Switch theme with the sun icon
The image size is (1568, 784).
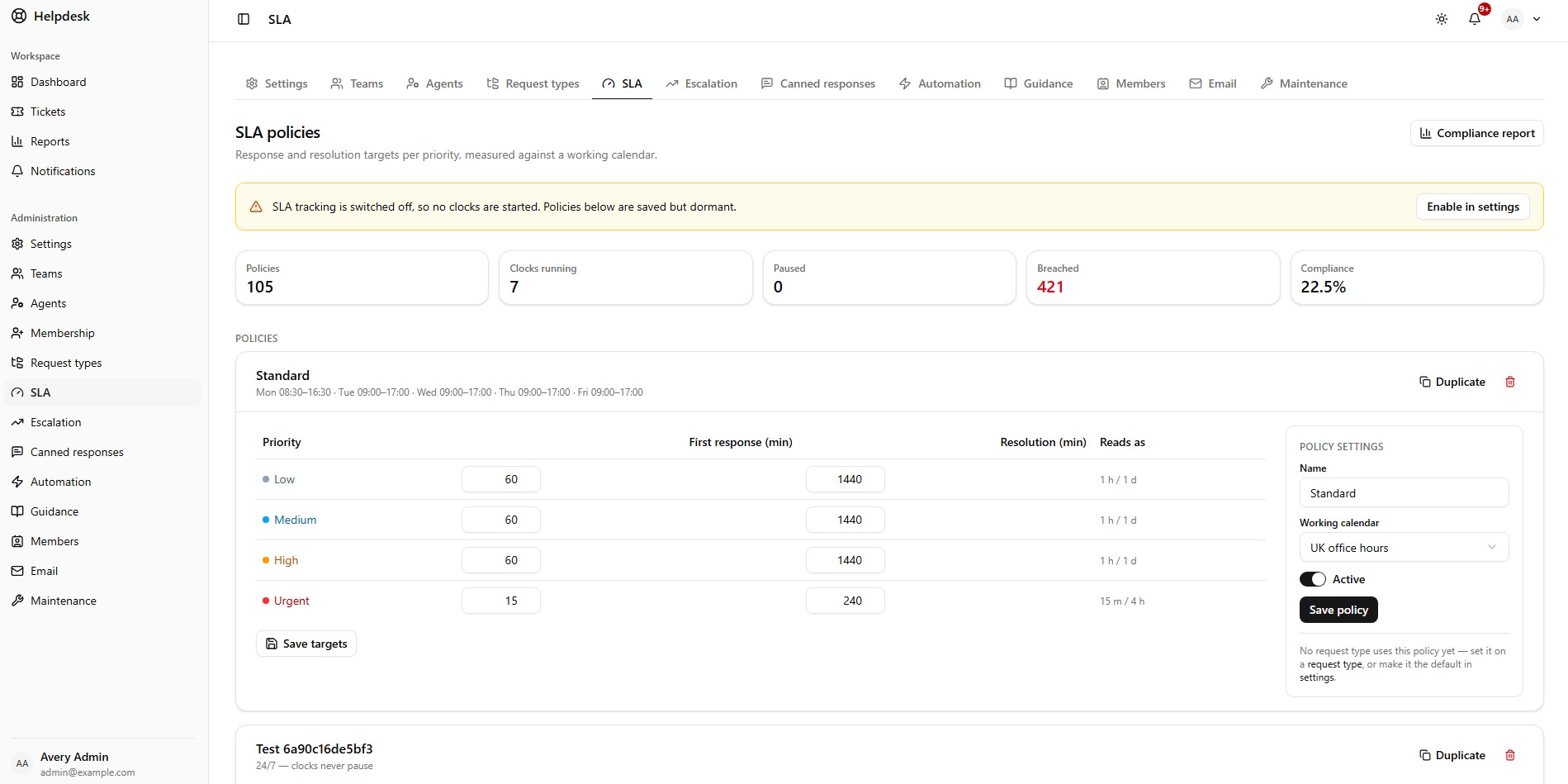pyautogui.click(x=1442, y=19)
